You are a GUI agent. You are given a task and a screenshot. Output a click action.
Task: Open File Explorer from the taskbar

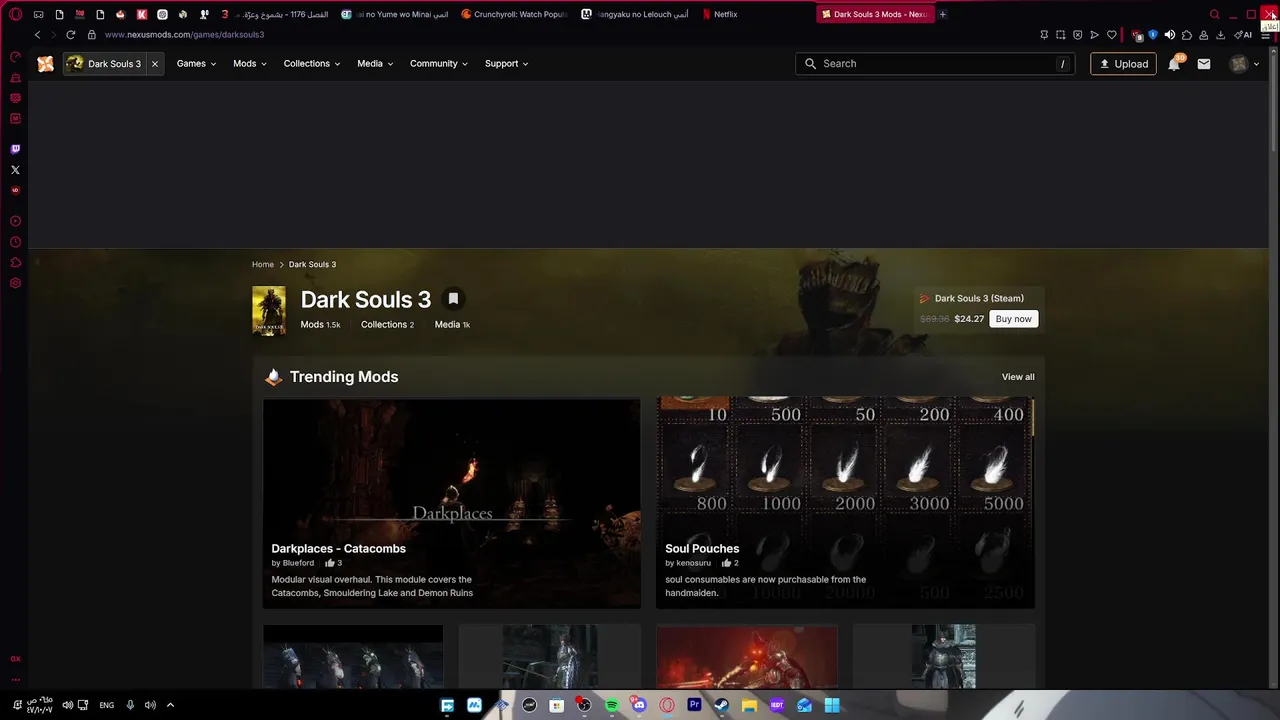click(x=749, y=705)
